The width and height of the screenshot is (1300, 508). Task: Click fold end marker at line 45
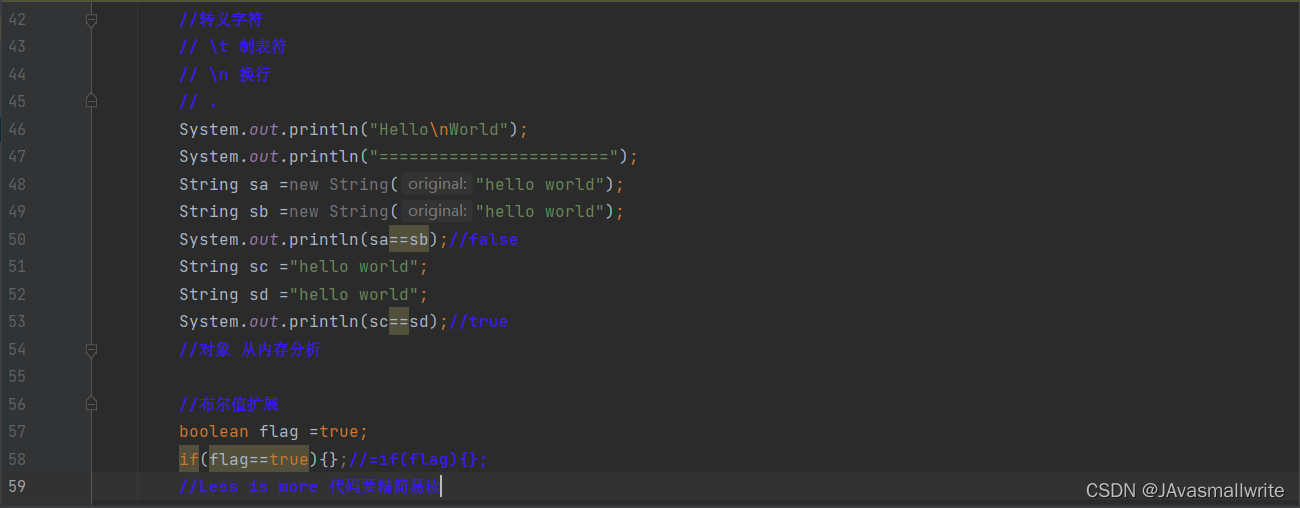pos(92,101)
